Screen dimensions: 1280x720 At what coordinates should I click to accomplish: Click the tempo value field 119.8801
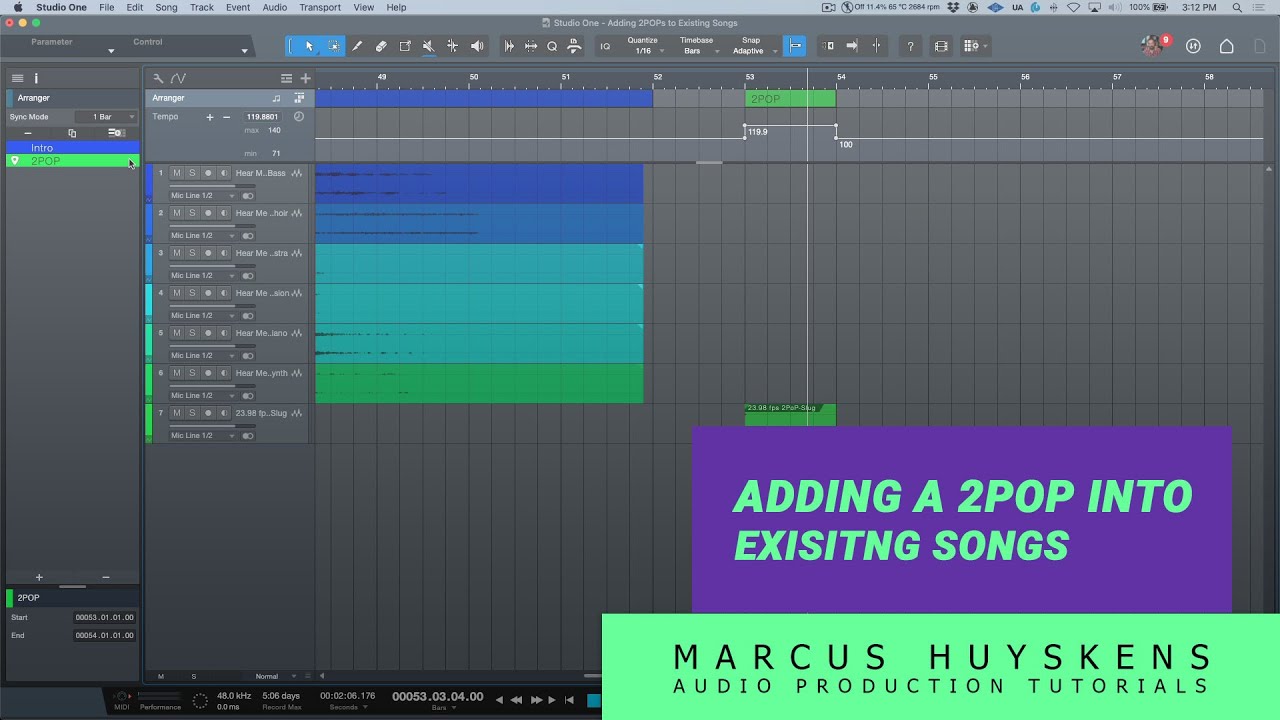264,117
